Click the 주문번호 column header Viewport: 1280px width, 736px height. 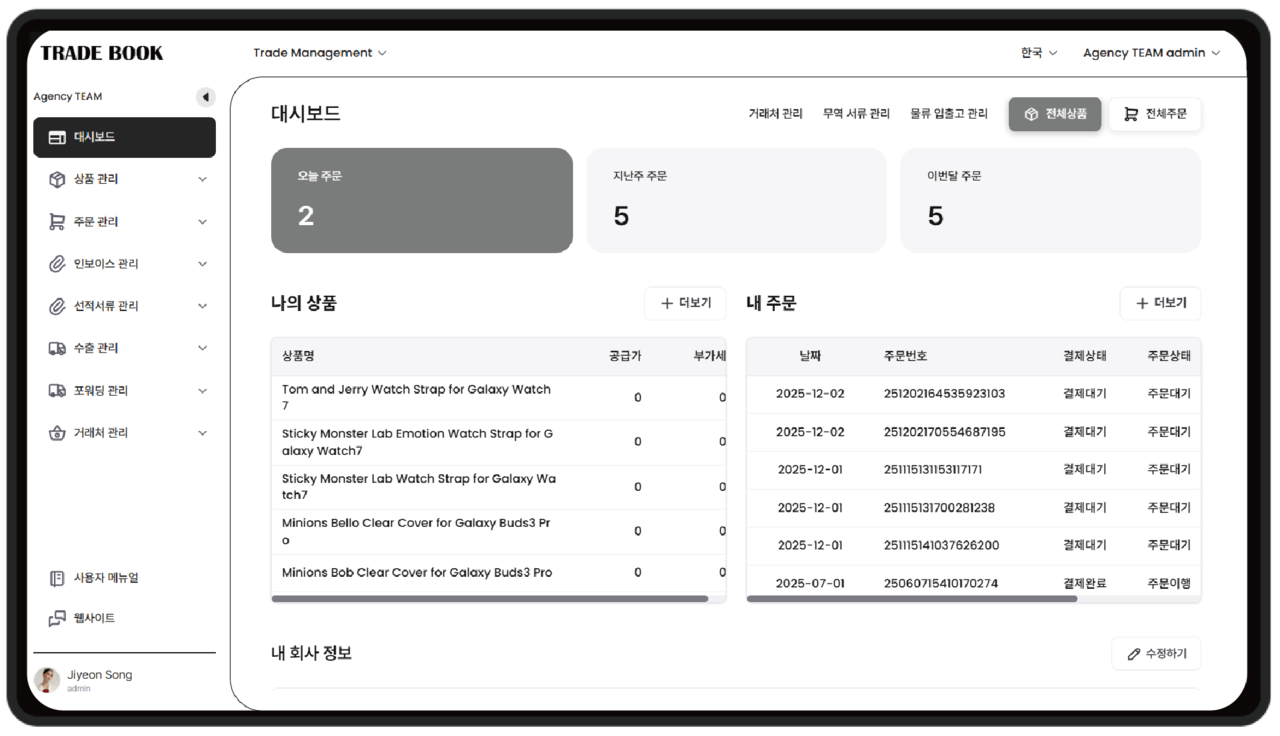point(905,356)
